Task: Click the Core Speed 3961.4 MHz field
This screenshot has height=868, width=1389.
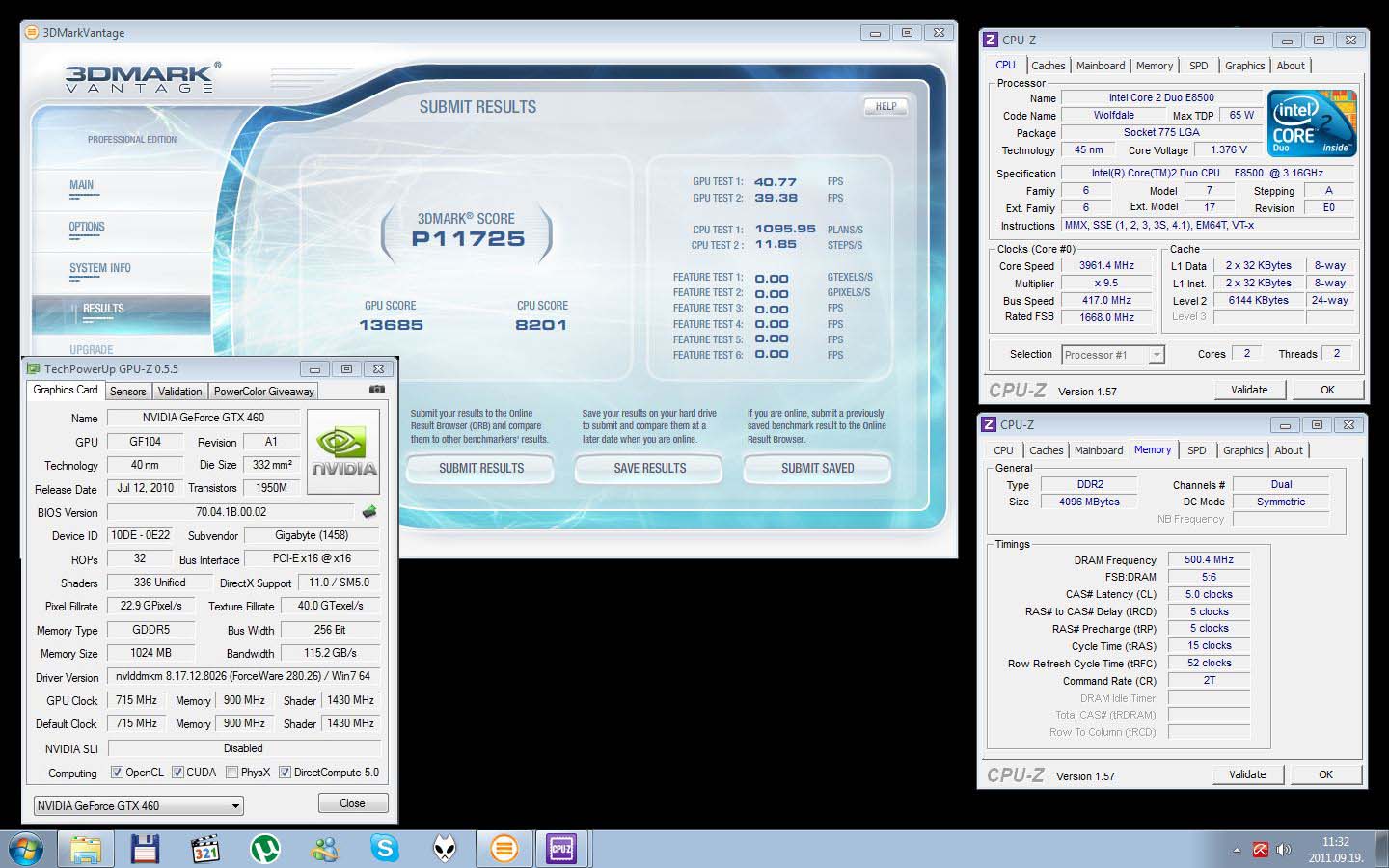Action: (1106, 265)
